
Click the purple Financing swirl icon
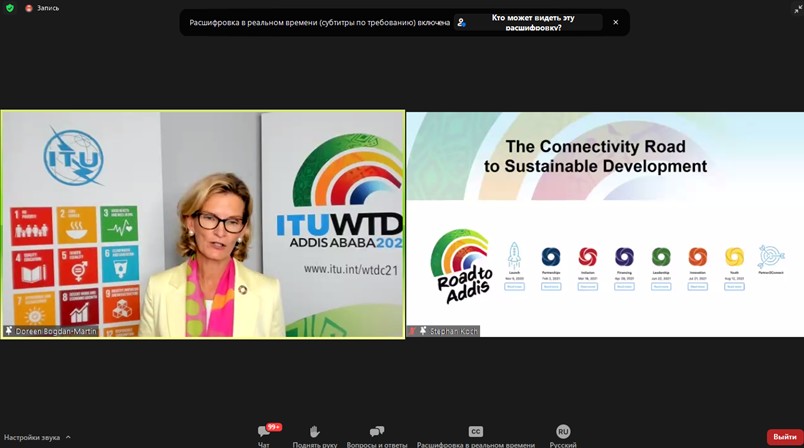[x=624, y=257]
